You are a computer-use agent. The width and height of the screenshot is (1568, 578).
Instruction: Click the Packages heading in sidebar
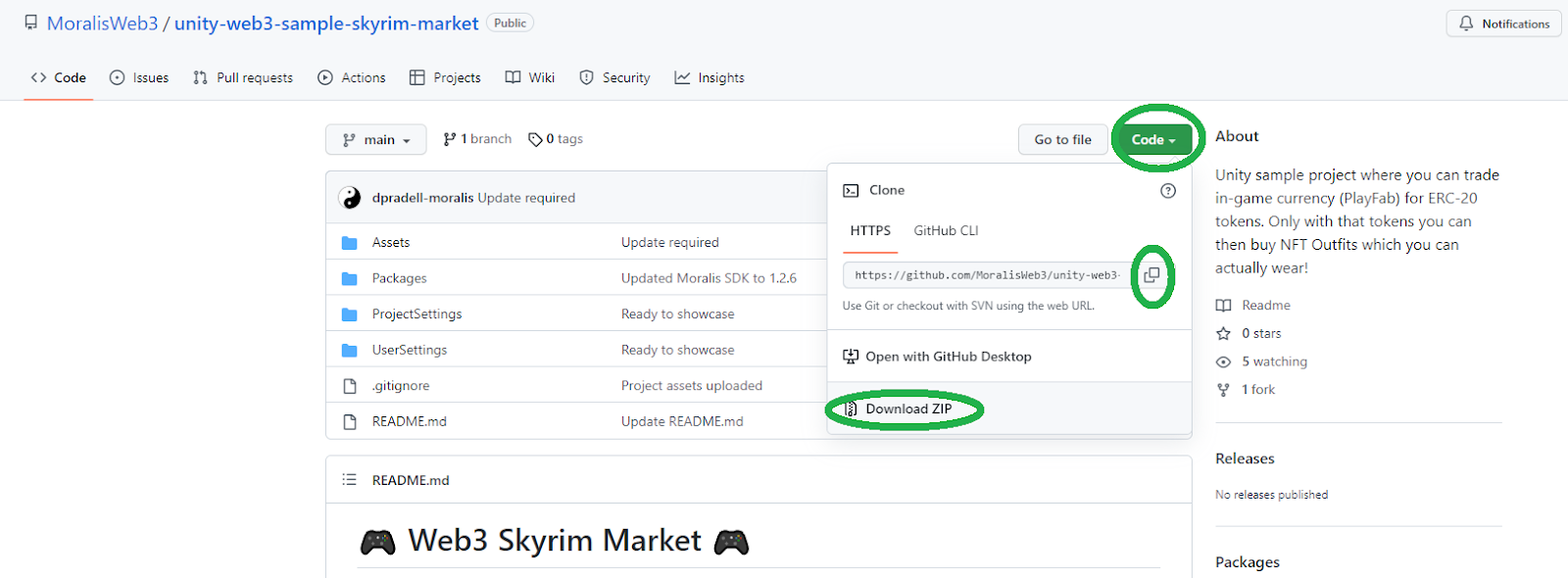tap(1248, 562)
